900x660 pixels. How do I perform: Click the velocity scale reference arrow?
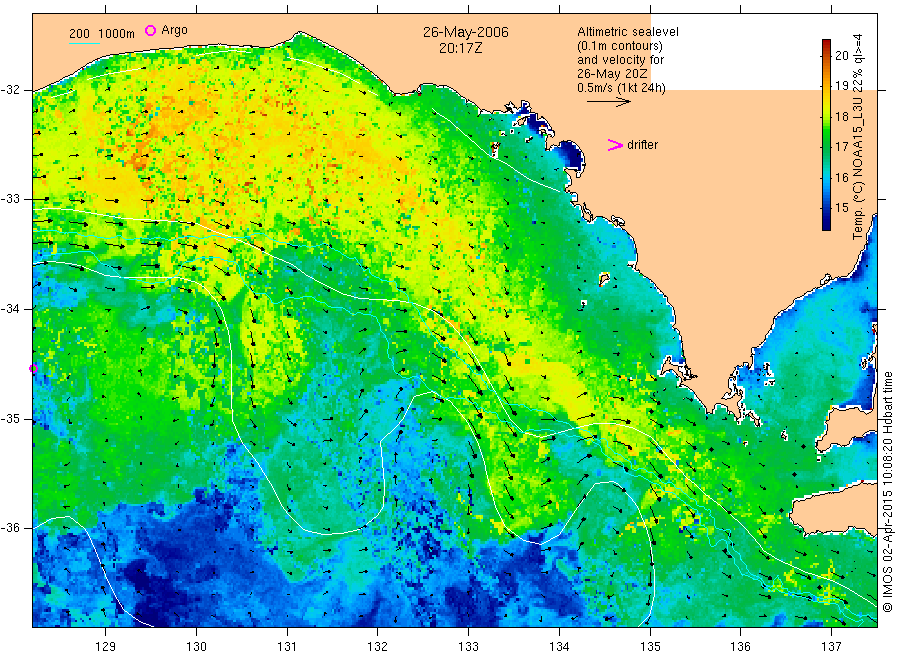pos(608,102)
